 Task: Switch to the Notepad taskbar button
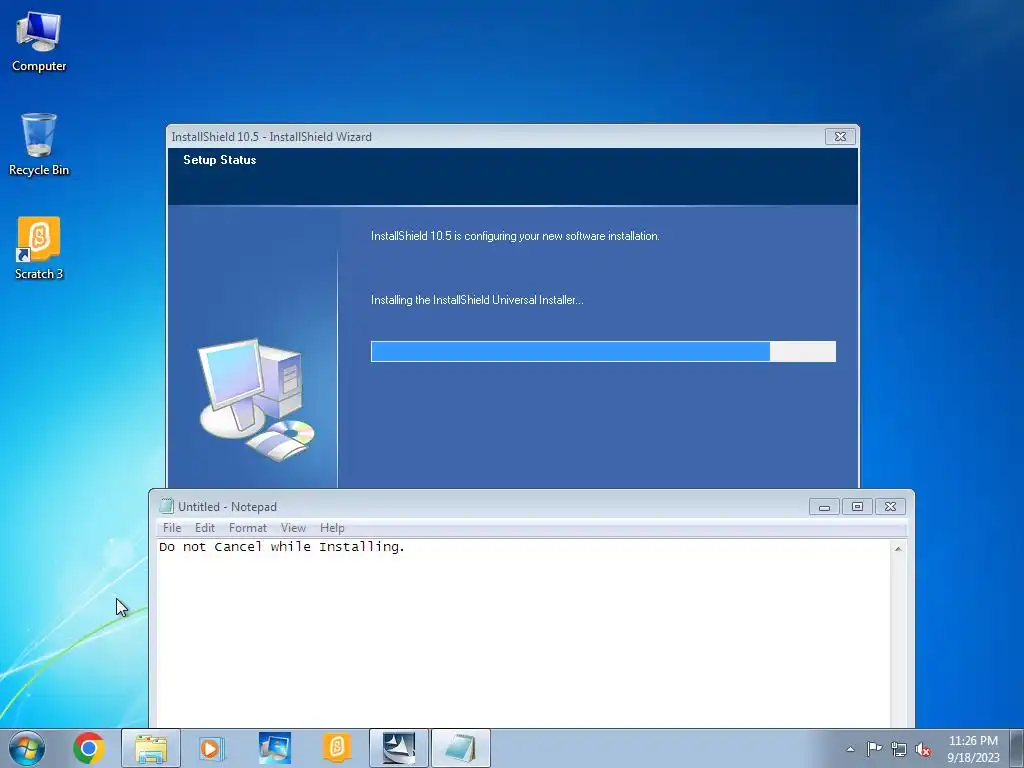click(461, 748)
